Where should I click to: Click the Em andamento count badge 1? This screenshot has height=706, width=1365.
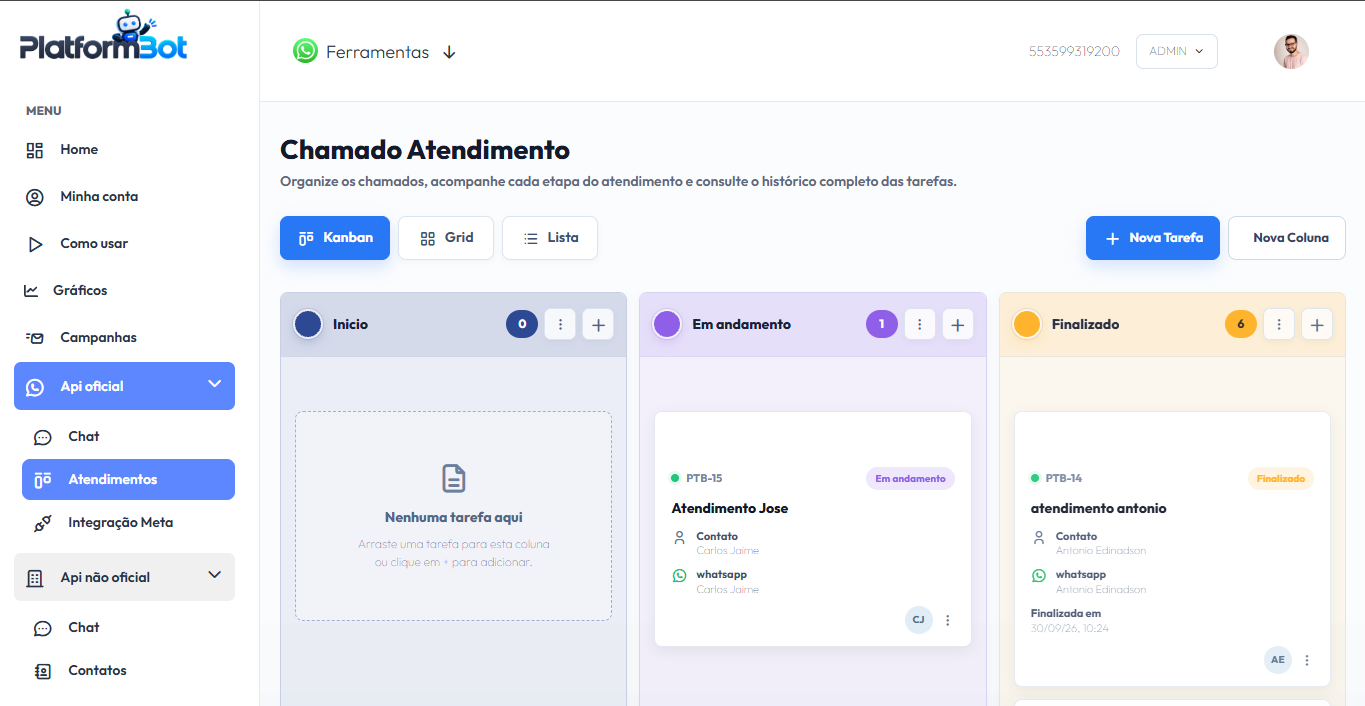882,324
